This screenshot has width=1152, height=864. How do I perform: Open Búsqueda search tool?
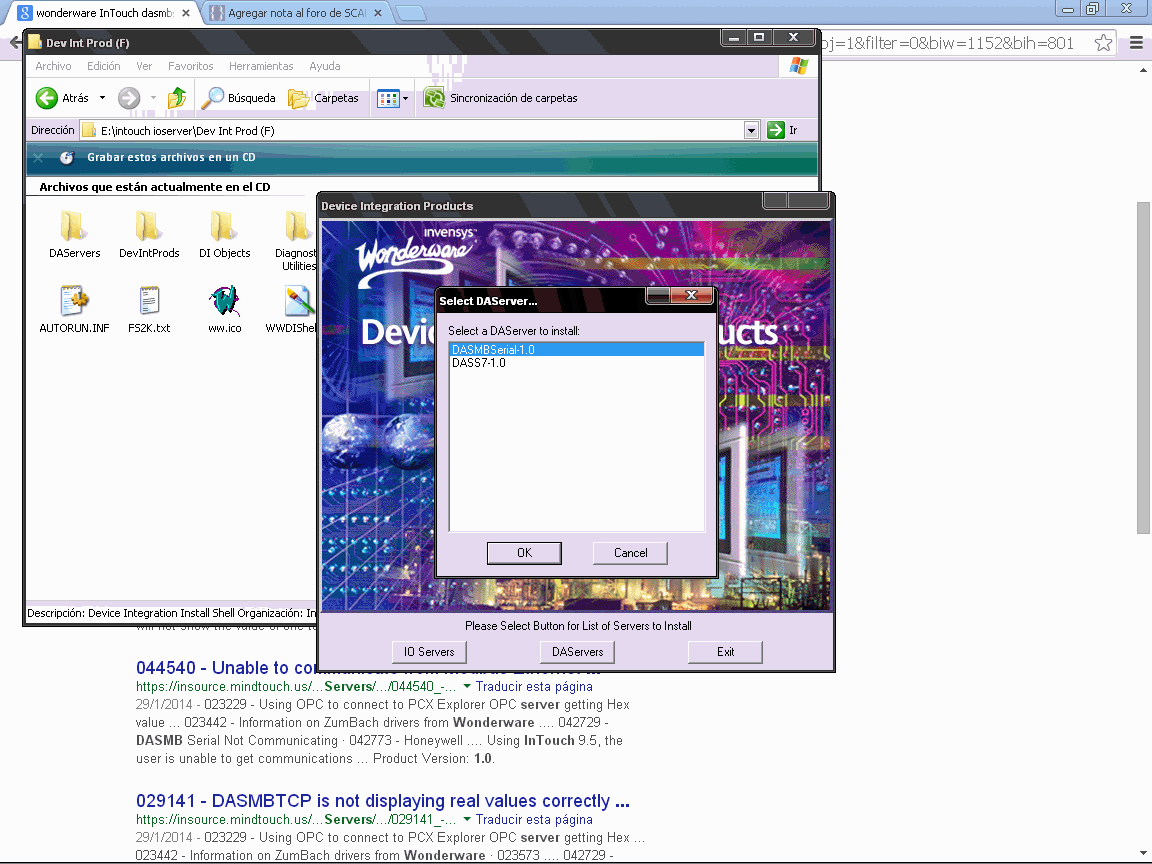[239, 98]
